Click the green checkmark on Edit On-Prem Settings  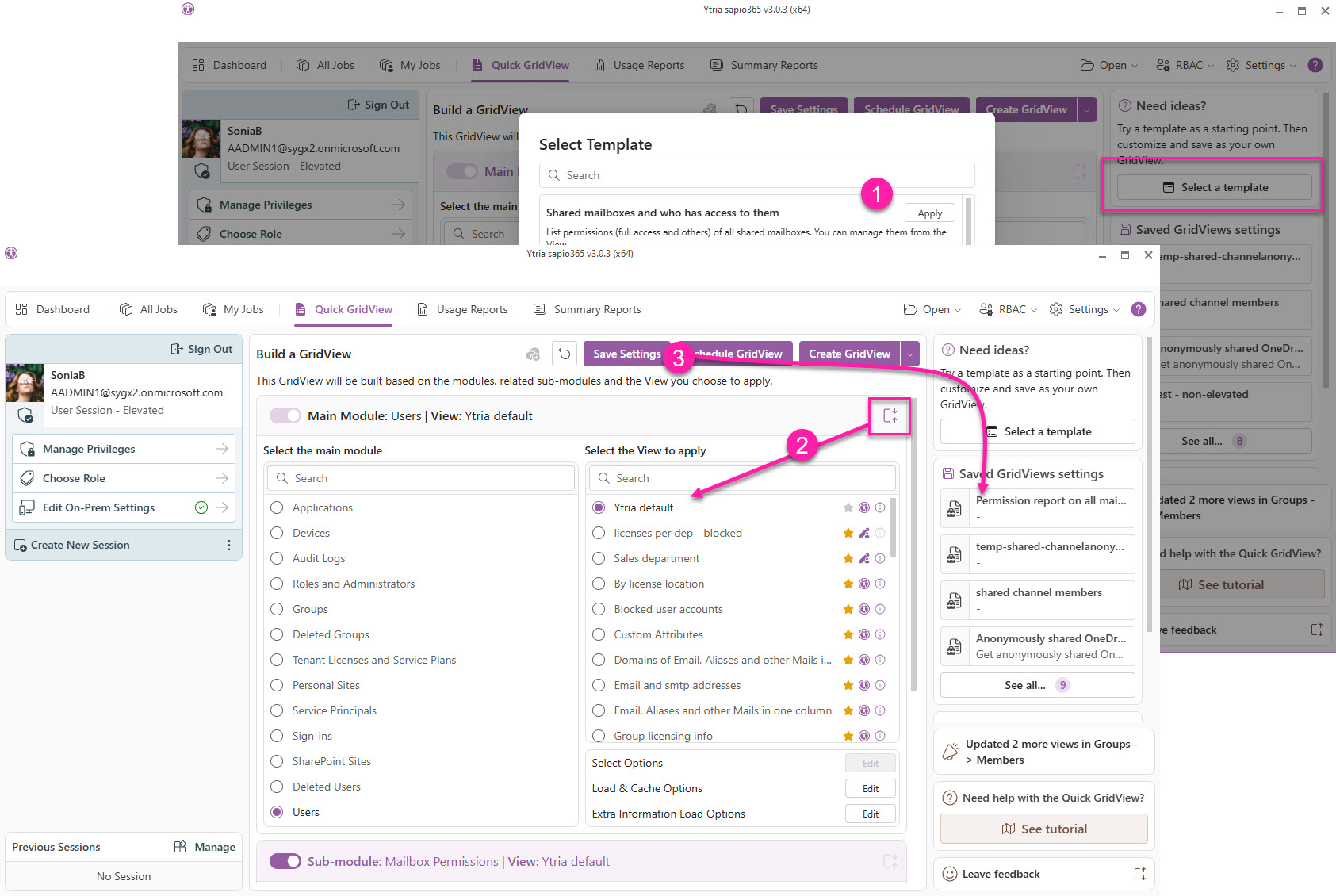(201, 507)
